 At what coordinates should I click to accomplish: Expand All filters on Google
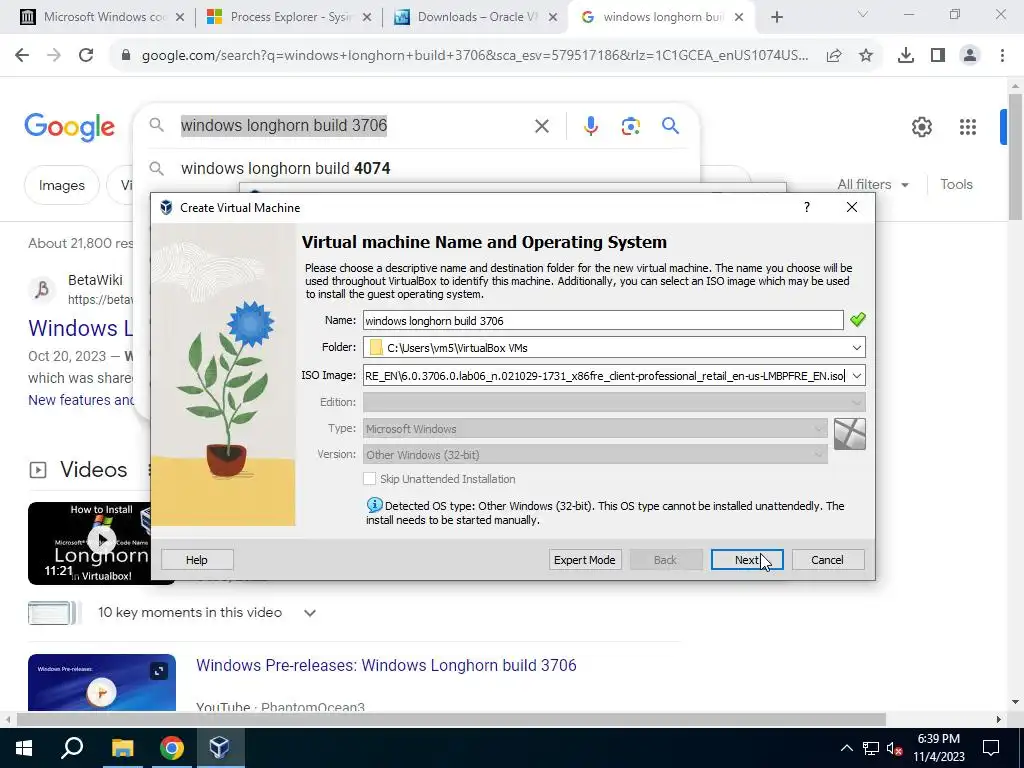872,184
